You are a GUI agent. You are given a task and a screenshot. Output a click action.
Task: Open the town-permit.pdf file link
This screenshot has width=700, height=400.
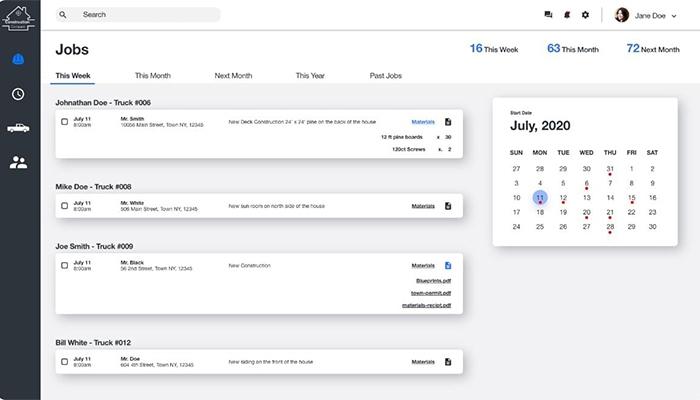click(431, 293)
